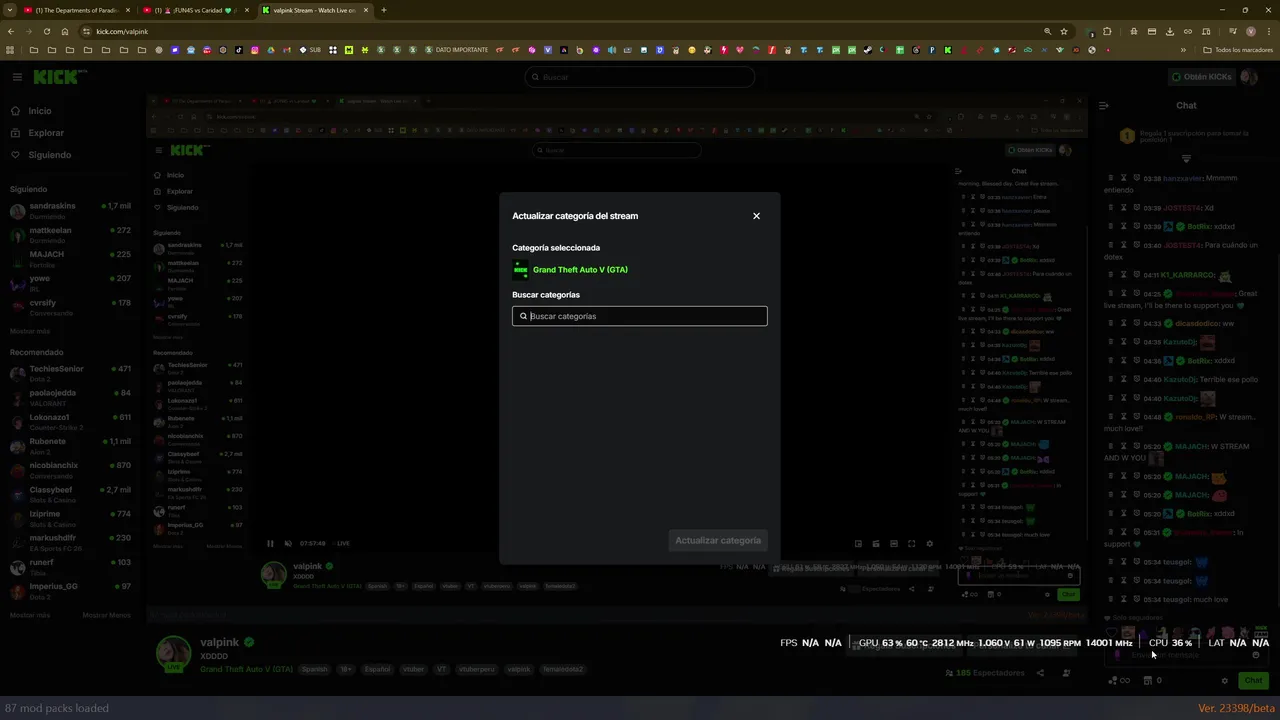Image resolution: width=1280 pixels, height=720 pixels.
Task: Open MAJACH channel in the sidebar
Action: 70,259
